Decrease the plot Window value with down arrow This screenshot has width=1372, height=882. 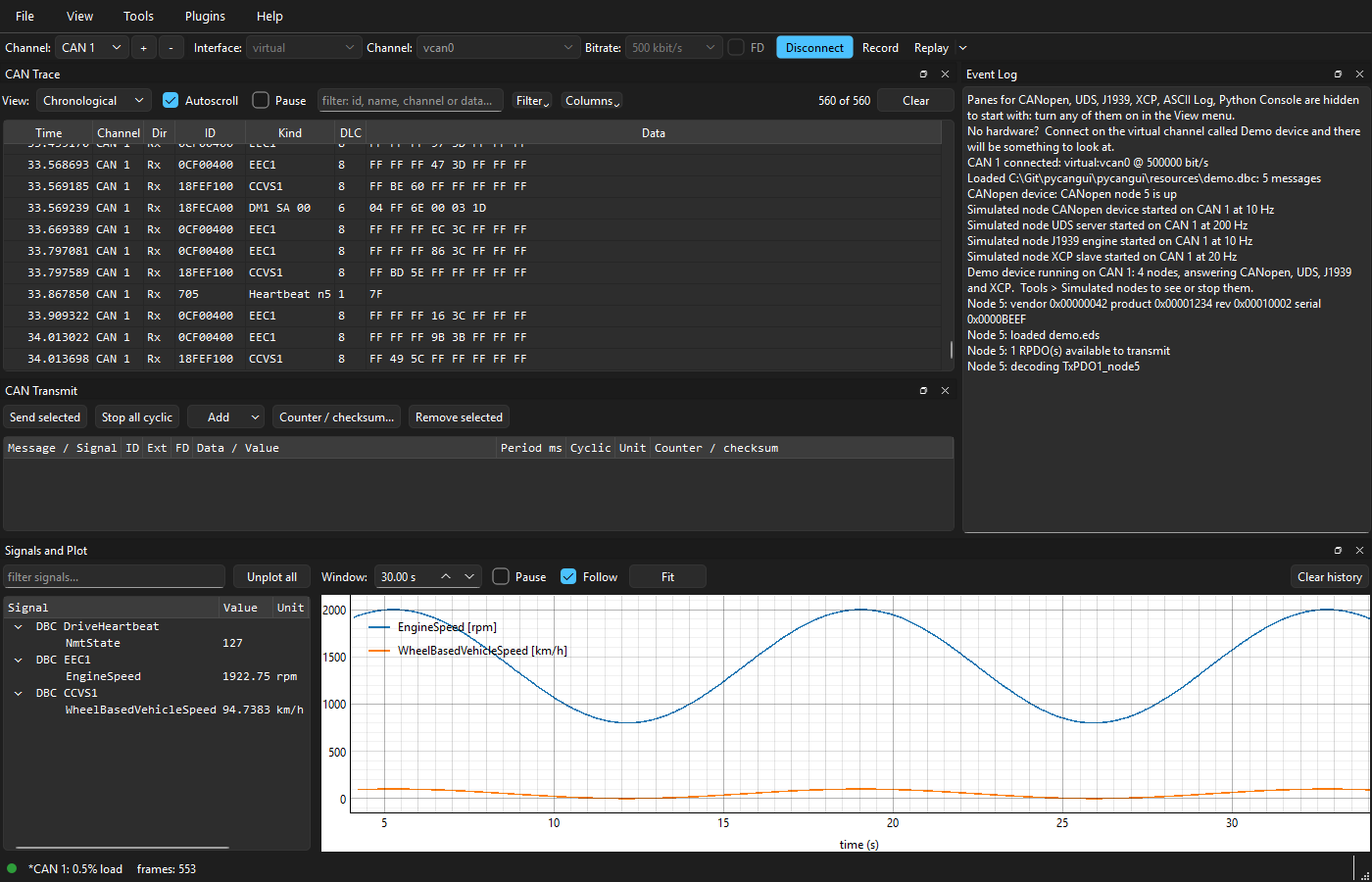[x=469, y=577]
